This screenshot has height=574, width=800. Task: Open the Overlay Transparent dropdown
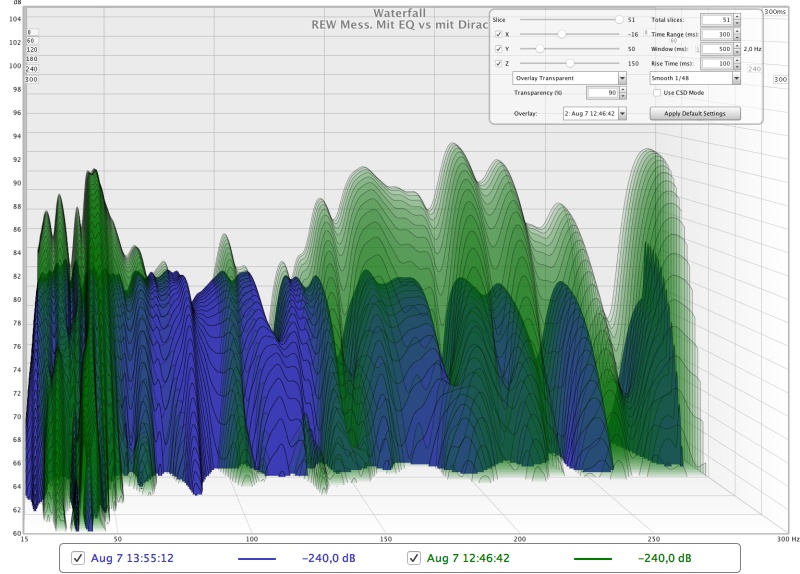pyautogui.click(x=622, y=77)
